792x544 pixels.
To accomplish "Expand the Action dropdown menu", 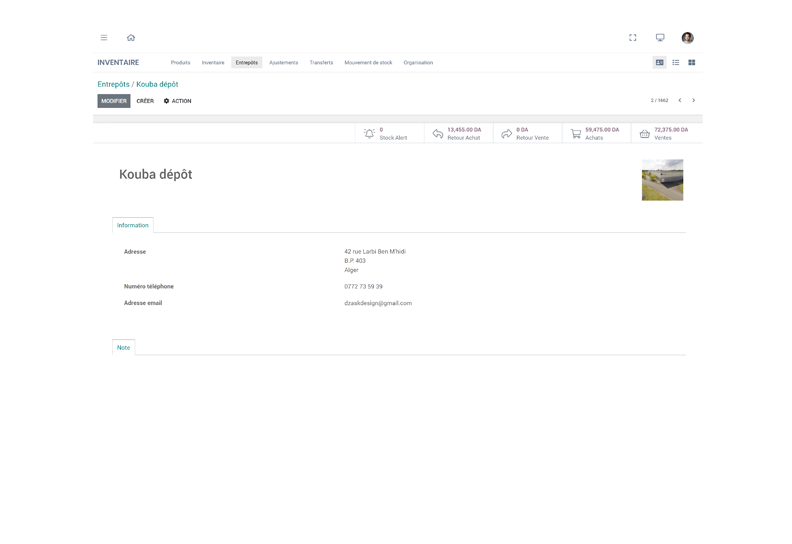I will pyautogui.click(x=178, y=101).
